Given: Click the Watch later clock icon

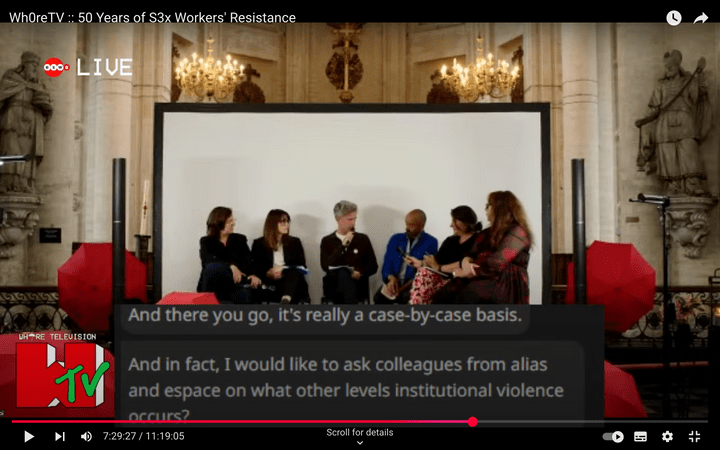Looking at the screenshot, I should (x=674, y=18).
